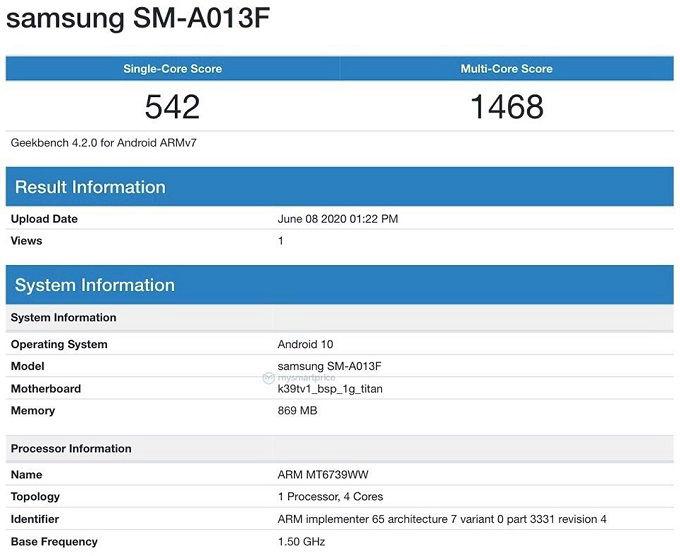This screenshot has width=680, height=556.
Task: Select the Multi-Core Score header
Action: tap(507, 69)
